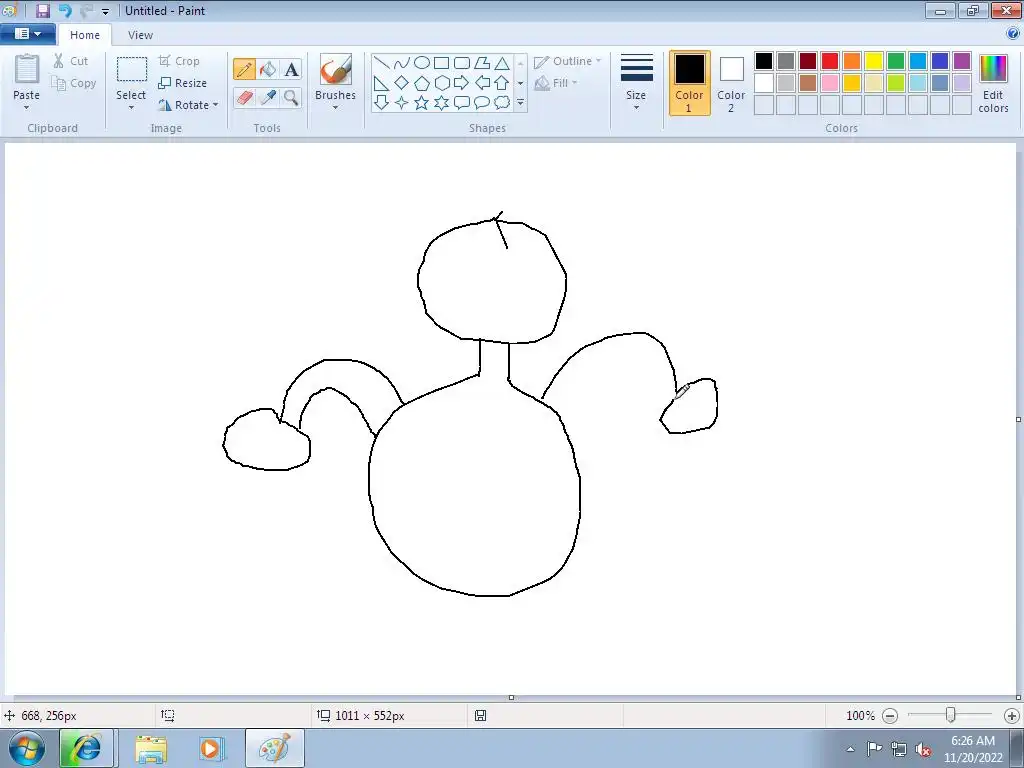Select the Right arrow shape
Viewport: 1024px width, 768px height.
[x=462, y=83]
